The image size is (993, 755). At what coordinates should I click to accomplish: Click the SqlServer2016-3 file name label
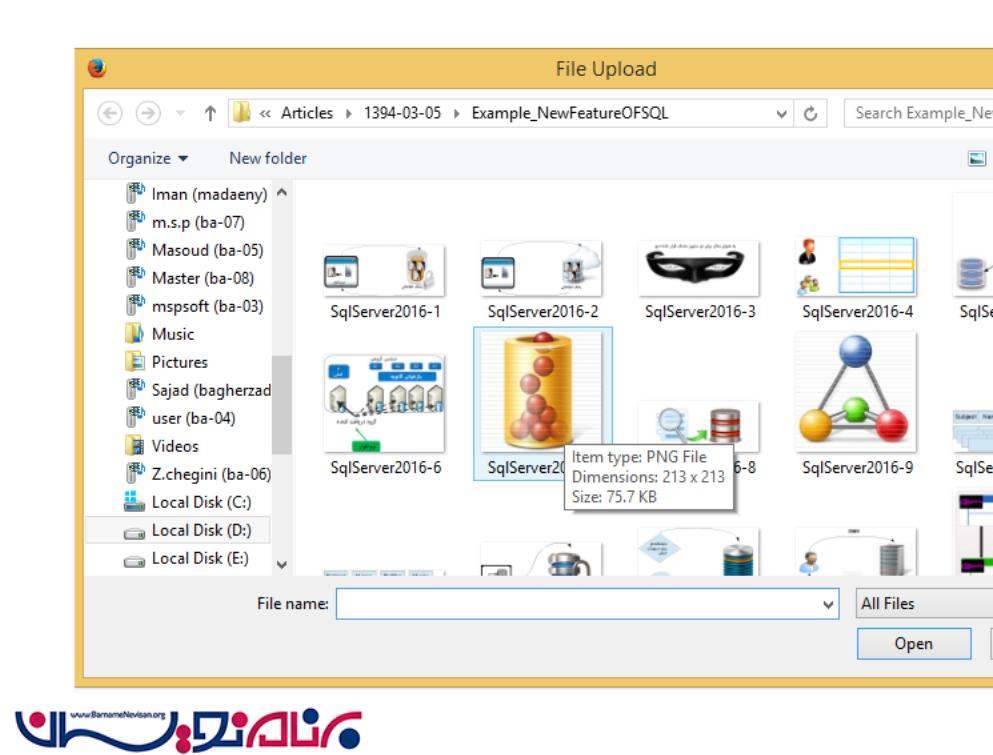pos(700,312)
